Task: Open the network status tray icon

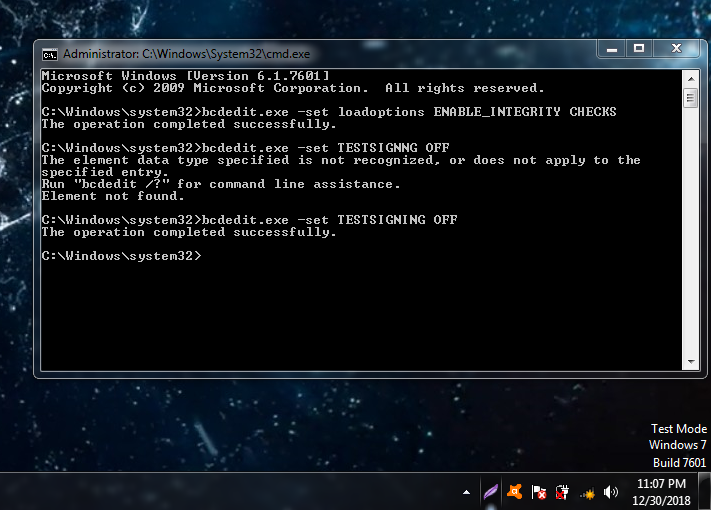Action: coord(587,493)
